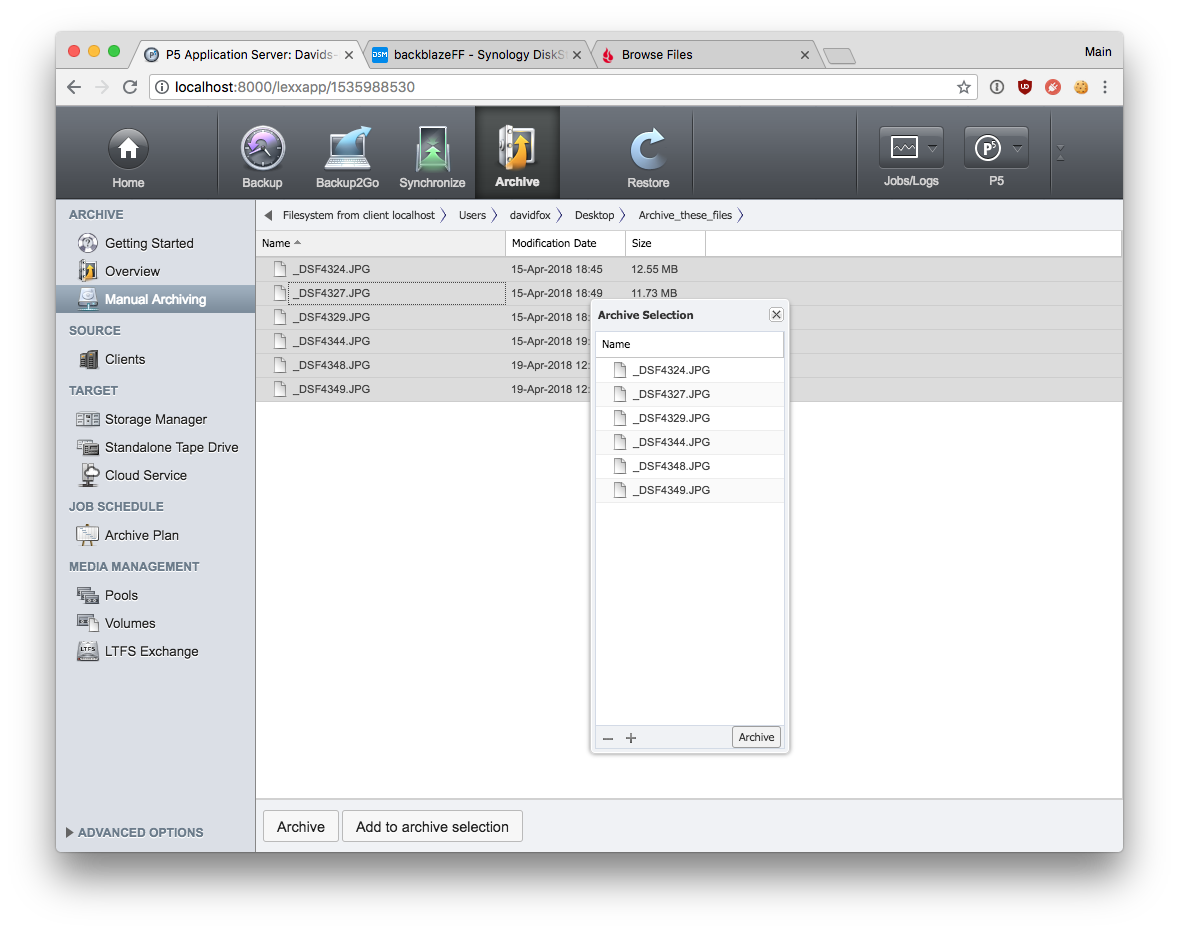The image size is (1179, 932).
Task: Open uBlock extension icon
Action: [1025, 87]
